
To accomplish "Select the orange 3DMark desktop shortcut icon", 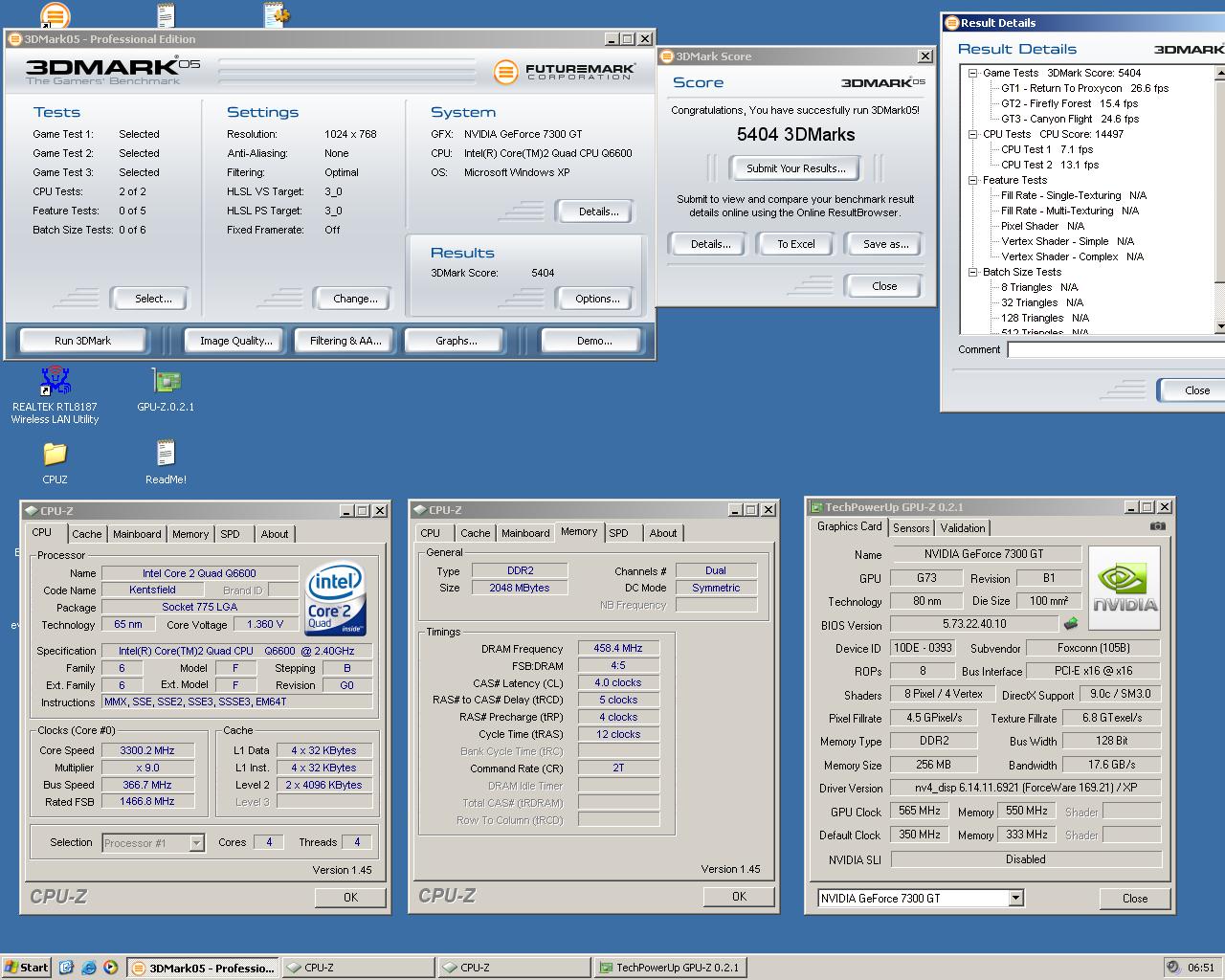I will [x=56, y=14].
